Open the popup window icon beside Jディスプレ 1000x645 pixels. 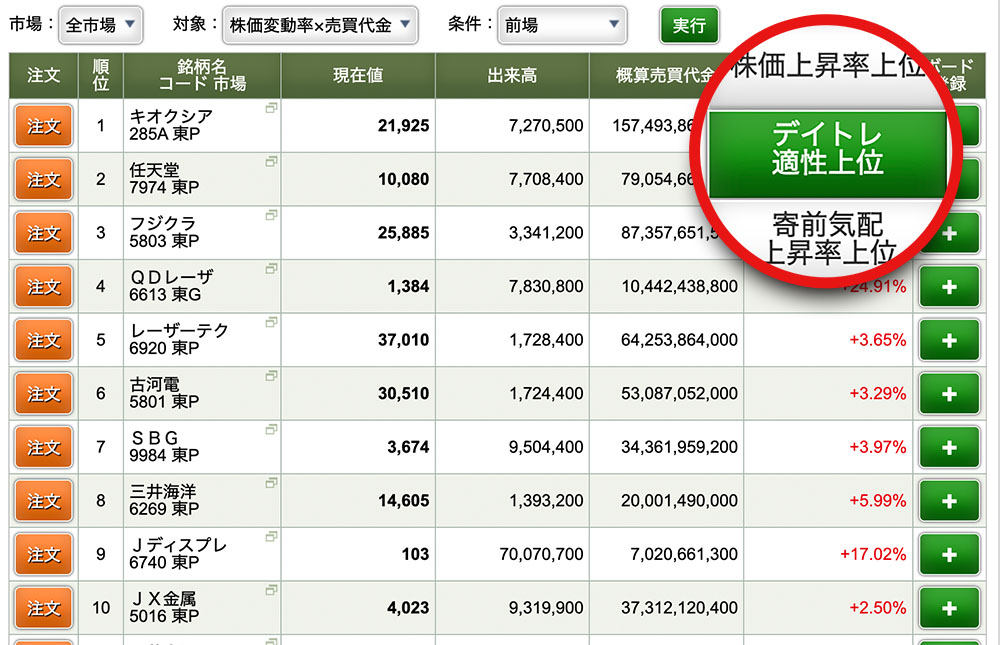pos(271,537)
